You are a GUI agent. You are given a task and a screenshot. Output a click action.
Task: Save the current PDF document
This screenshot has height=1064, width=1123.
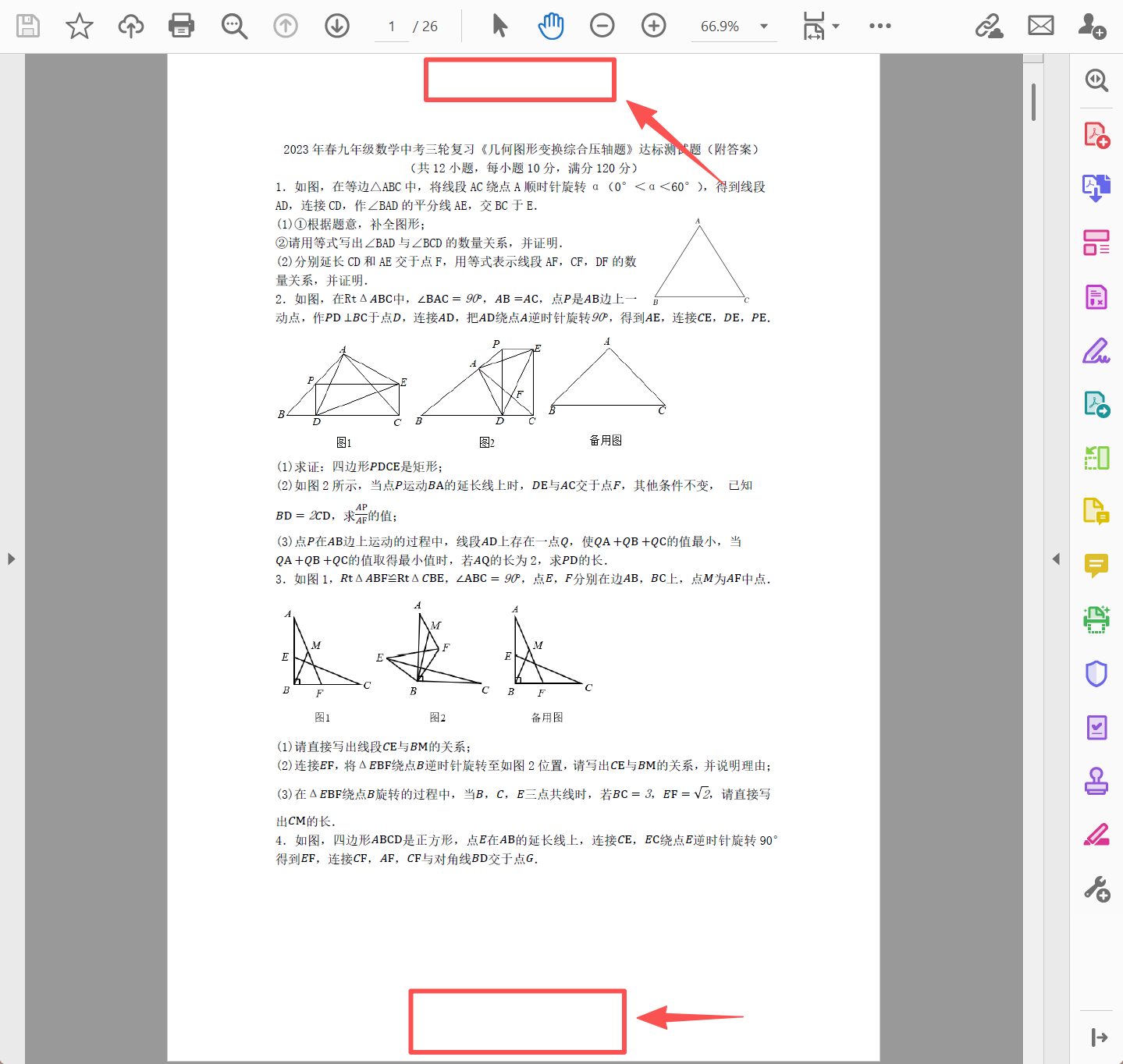coord(28,25)
